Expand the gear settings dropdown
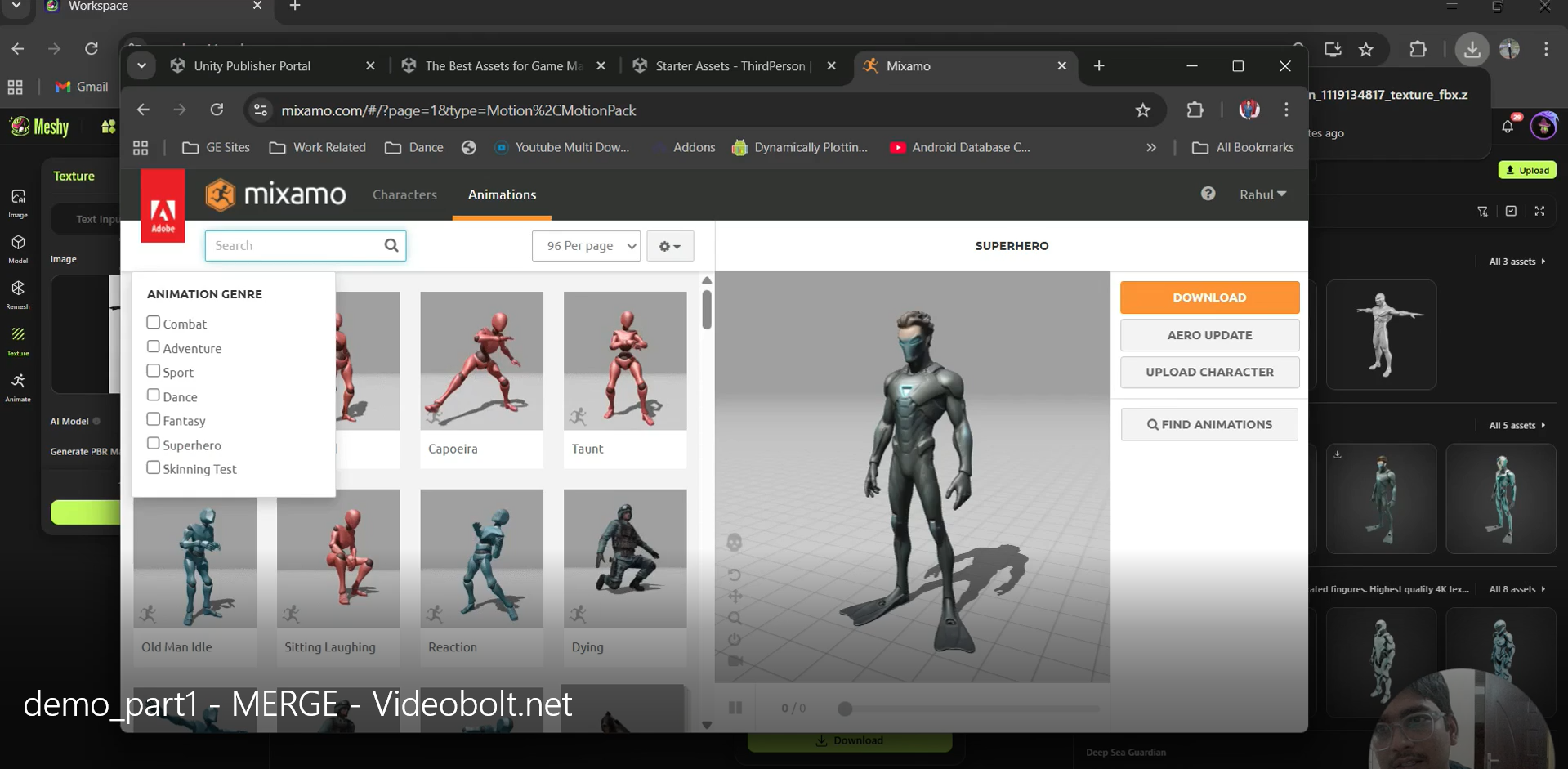This screenshot has height=769, width=1568. coord(670,246)
